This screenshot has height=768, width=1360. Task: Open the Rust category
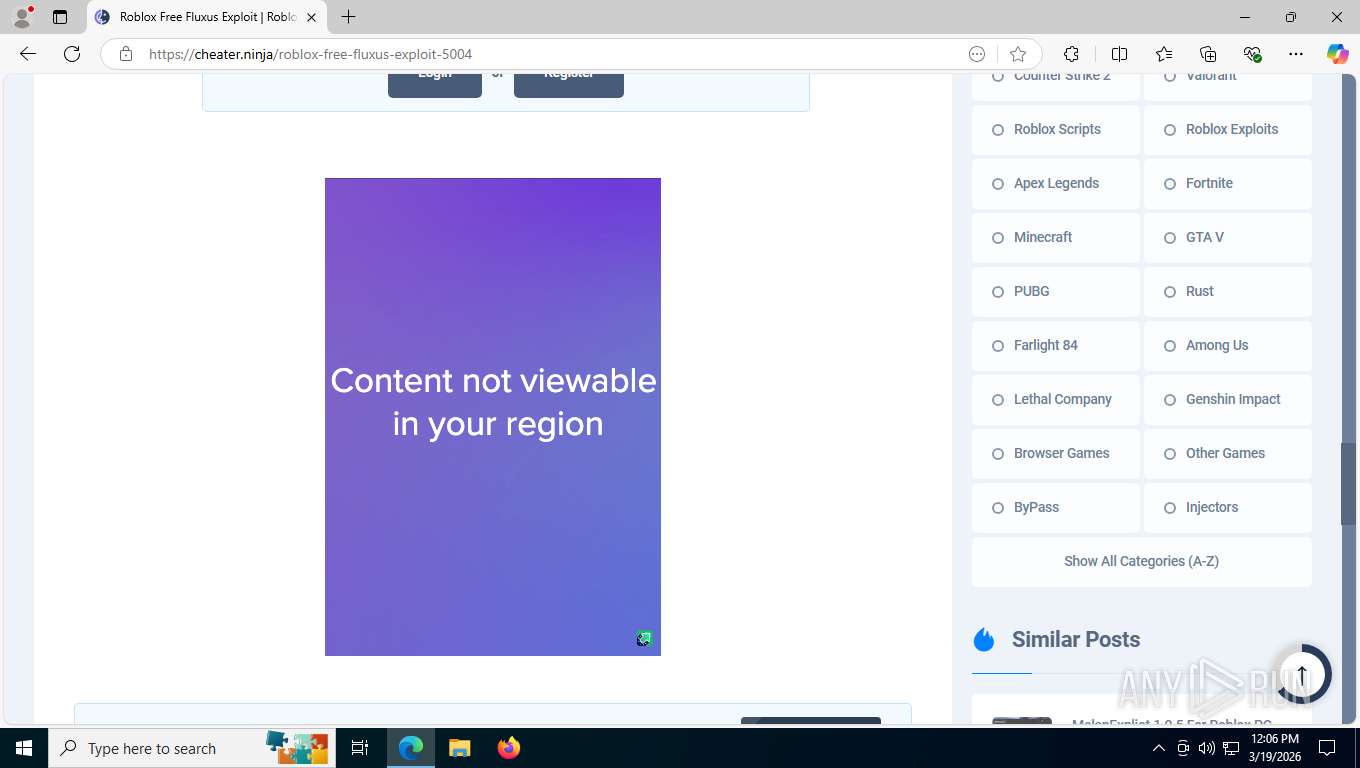click(1228, 292)
